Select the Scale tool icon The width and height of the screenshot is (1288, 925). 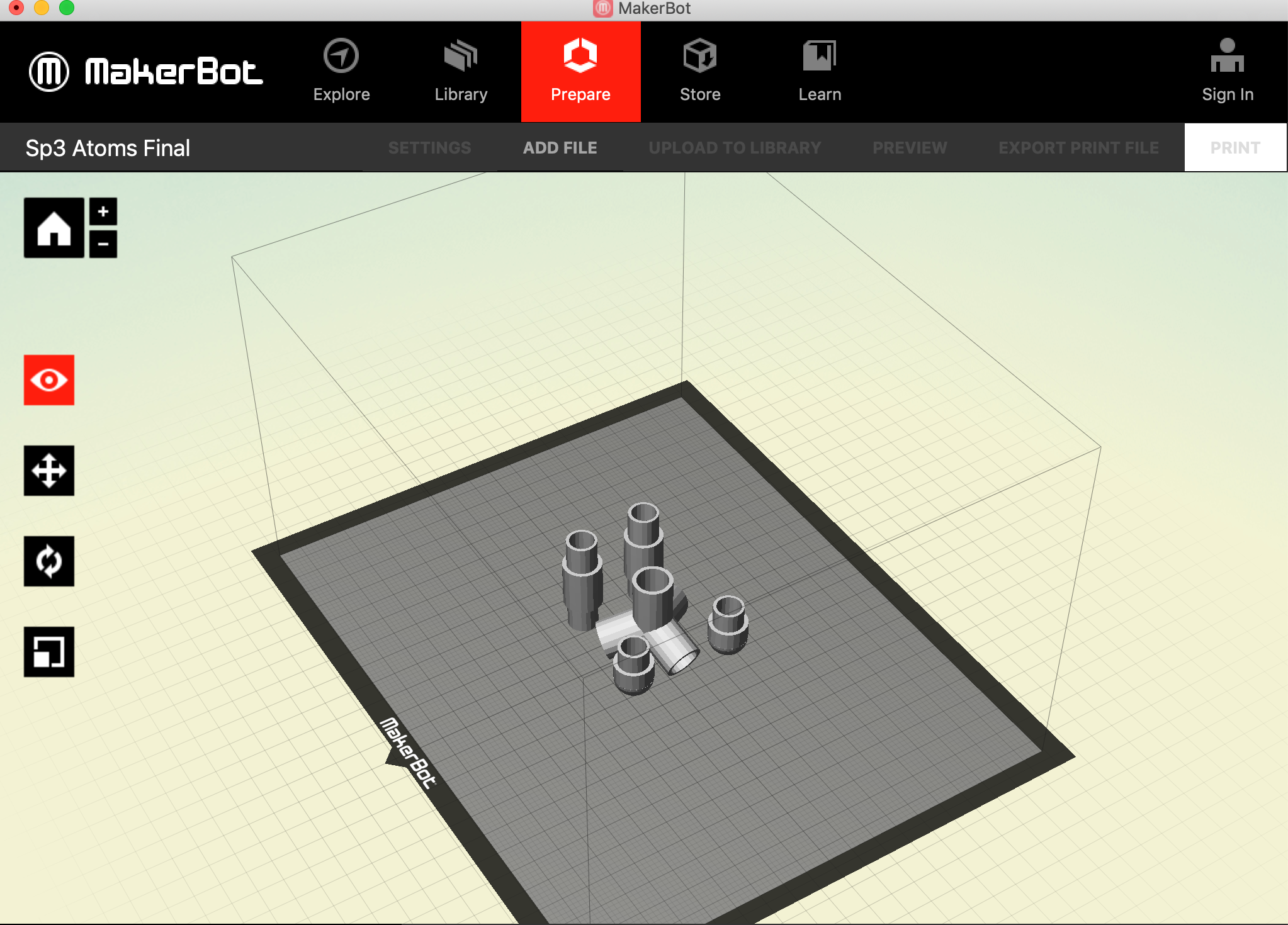click(x=49, y=652)
